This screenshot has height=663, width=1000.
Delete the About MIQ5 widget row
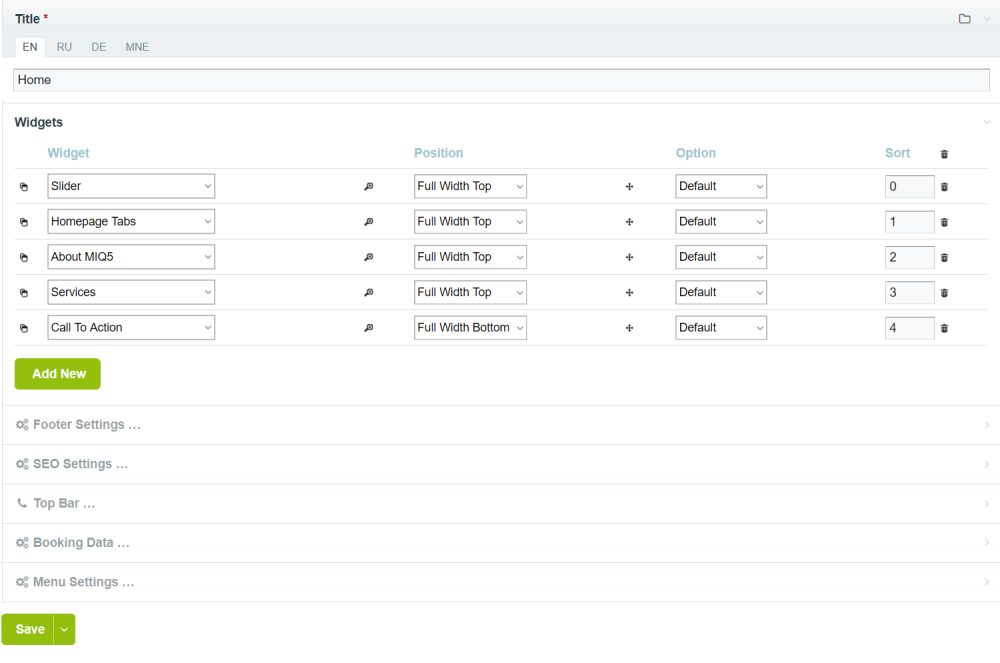click(x=944, y=258)
